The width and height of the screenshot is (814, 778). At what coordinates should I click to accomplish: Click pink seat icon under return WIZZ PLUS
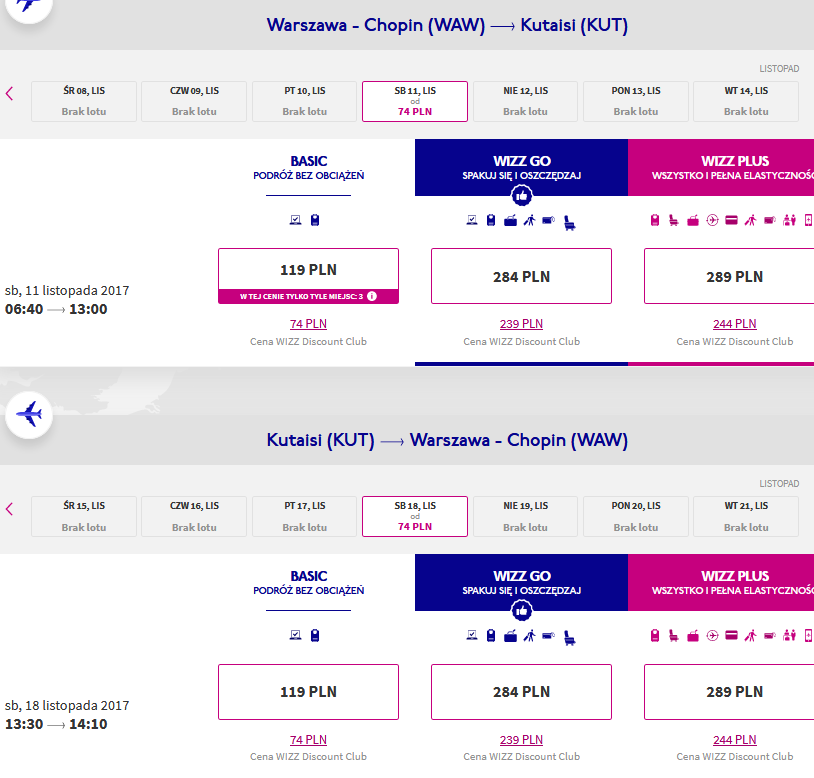[x=673, y=636]
